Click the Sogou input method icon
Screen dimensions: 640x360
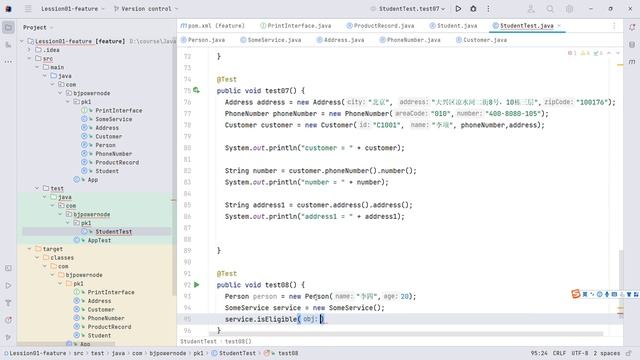tap(576, 294)
